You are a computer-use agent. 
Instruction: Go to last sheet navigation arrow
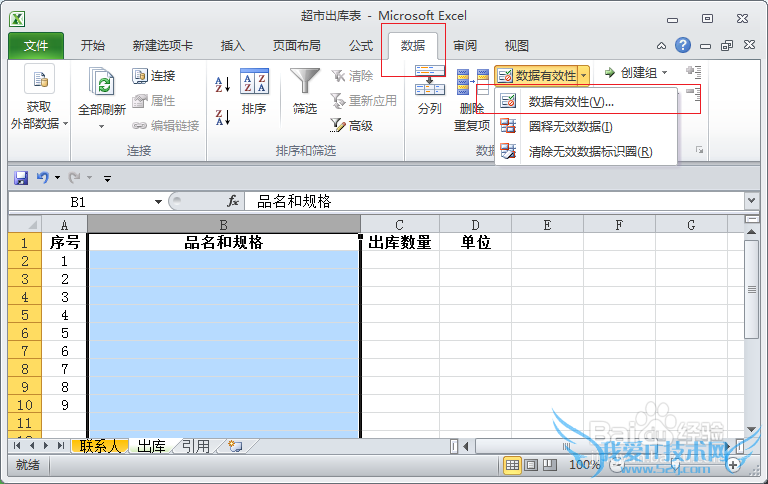[61, 445]
